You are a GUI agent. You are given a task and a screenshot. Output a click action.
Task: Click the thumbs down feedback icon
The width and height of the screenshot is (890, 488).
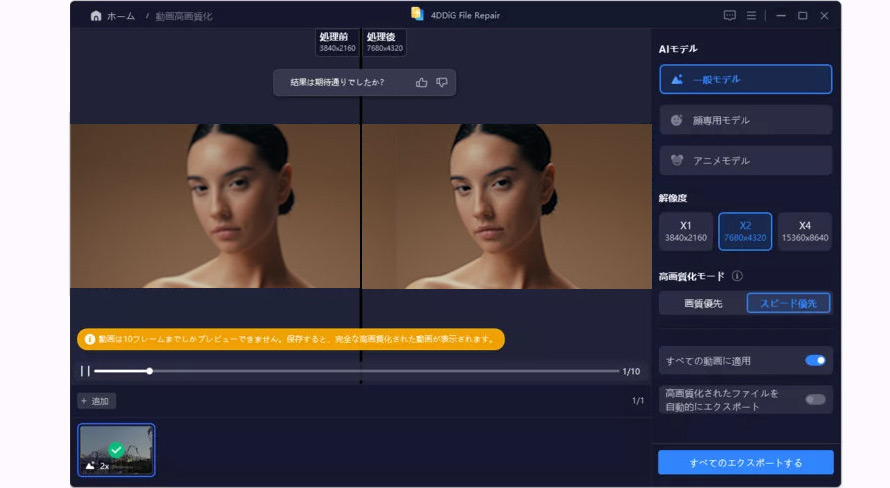coord(442,82)
